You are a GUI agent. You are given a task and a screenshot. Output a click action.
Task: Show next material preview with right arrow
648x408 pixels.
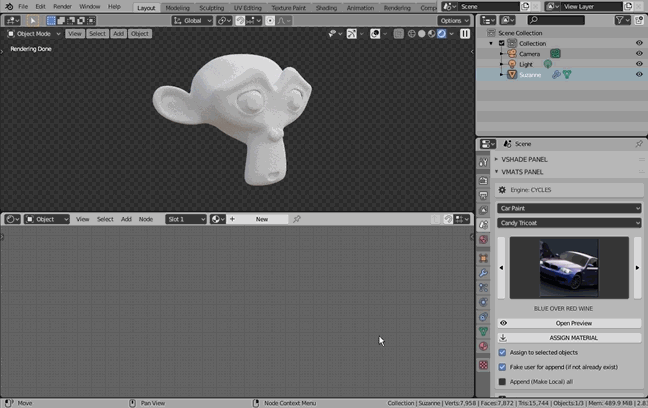point(637,268)
